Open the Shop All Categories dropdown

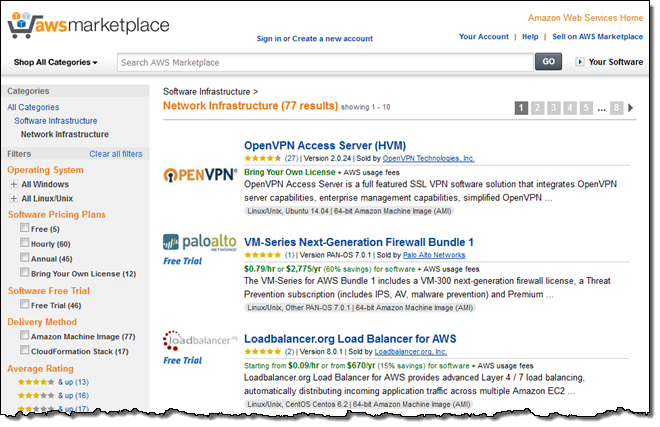(x=56, y=62)
